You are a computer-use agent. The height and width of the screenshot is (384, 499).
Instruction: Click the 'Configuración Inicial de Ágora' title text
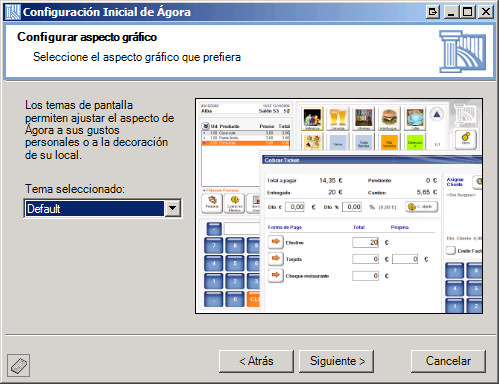[107, 12]
